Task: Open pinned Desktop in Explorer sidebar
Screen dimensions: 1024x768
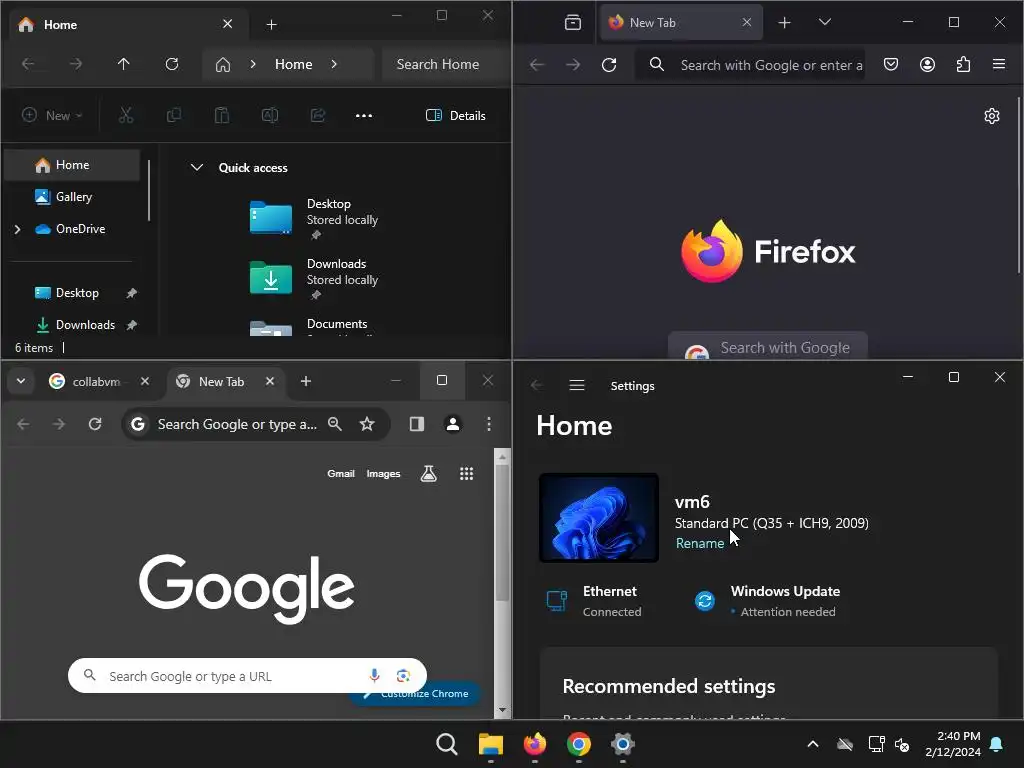Action: (x=72, y=293)
